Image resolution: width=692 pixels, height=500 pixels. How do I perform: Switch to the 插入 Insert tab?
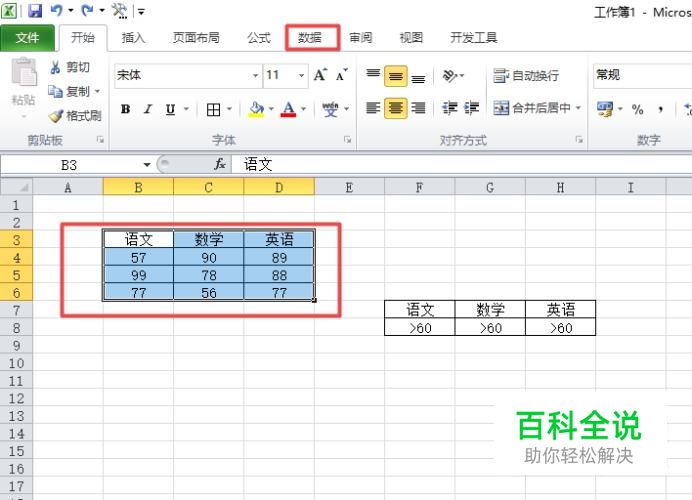click(x=133, y=38)
